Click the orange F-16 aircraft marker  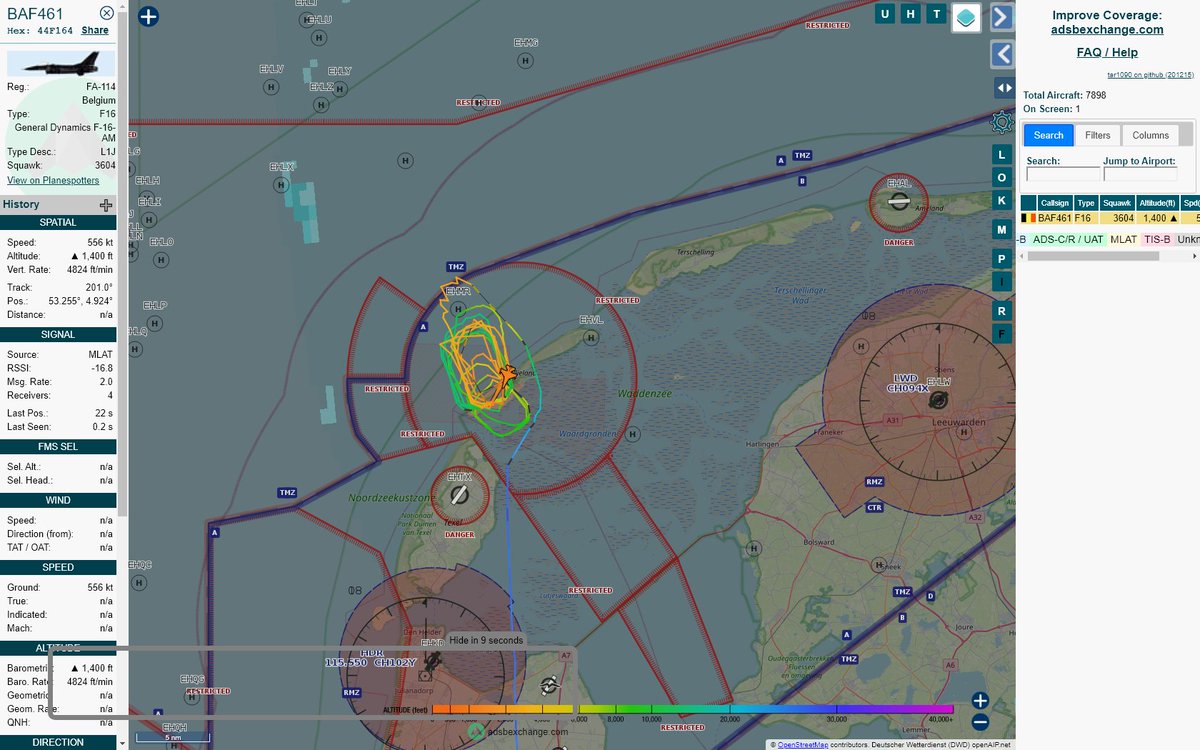point(508,377)
